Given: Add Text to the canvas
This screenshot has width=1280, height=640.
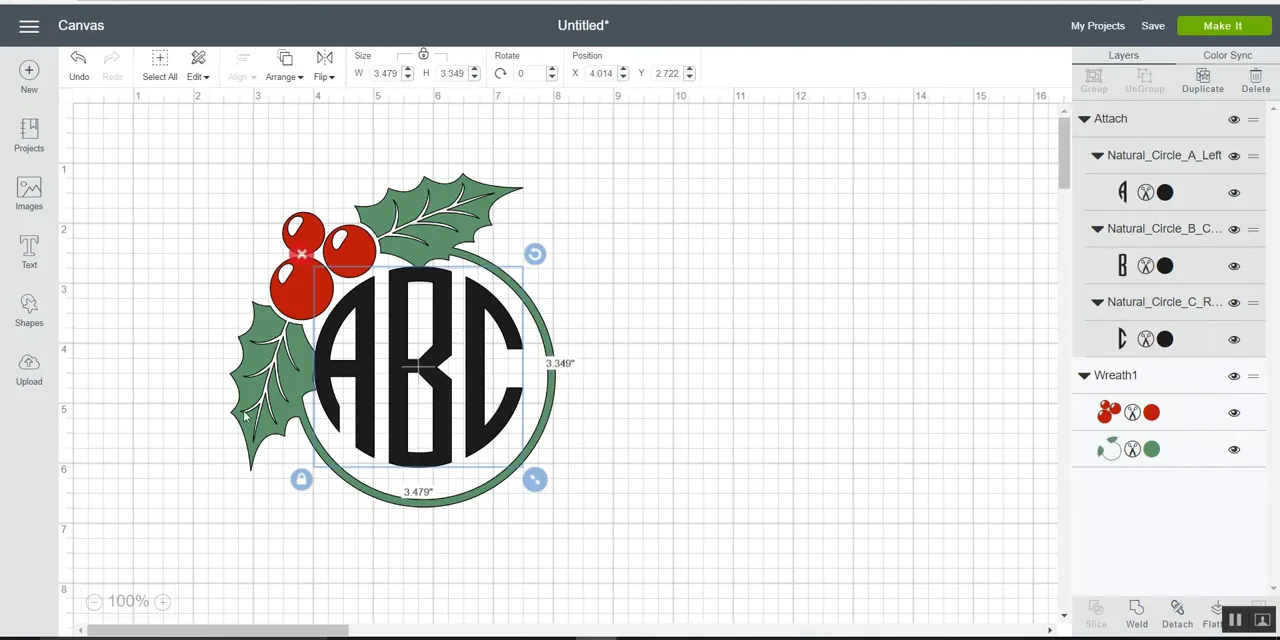Looking at the screenshot, I should coord(29,252).
